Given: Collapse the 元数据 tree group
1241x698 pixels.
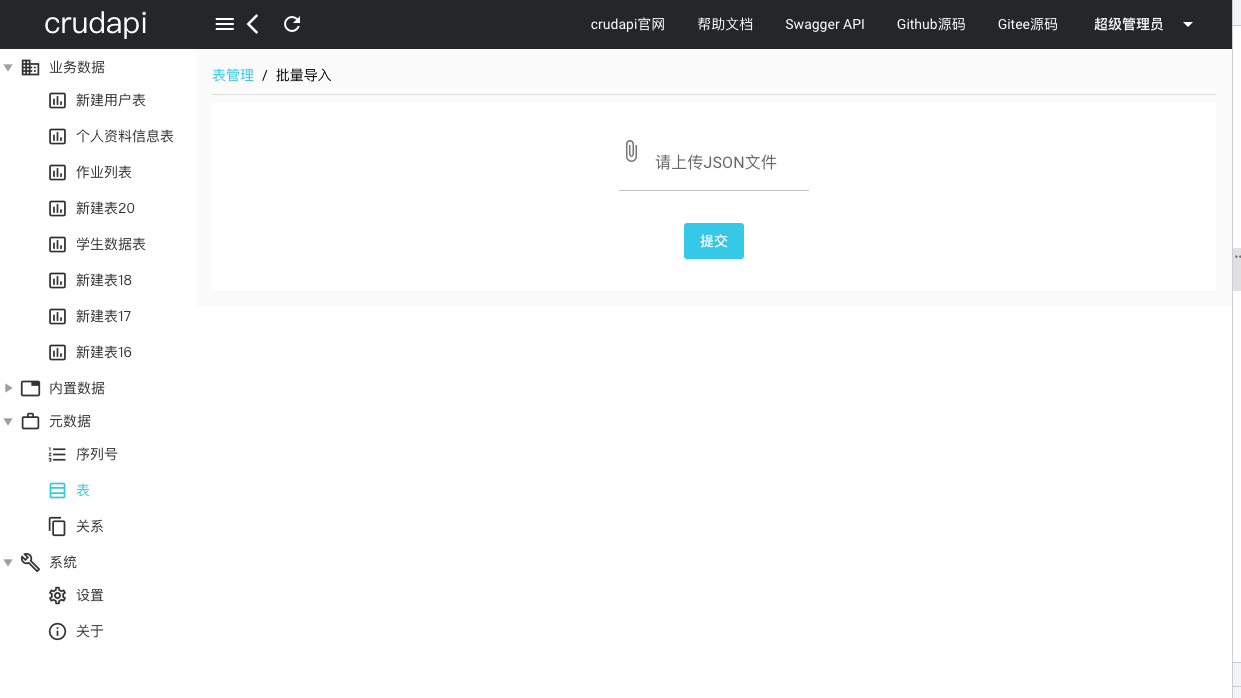Looking at the screenshot, I should [x=8, y=421].
